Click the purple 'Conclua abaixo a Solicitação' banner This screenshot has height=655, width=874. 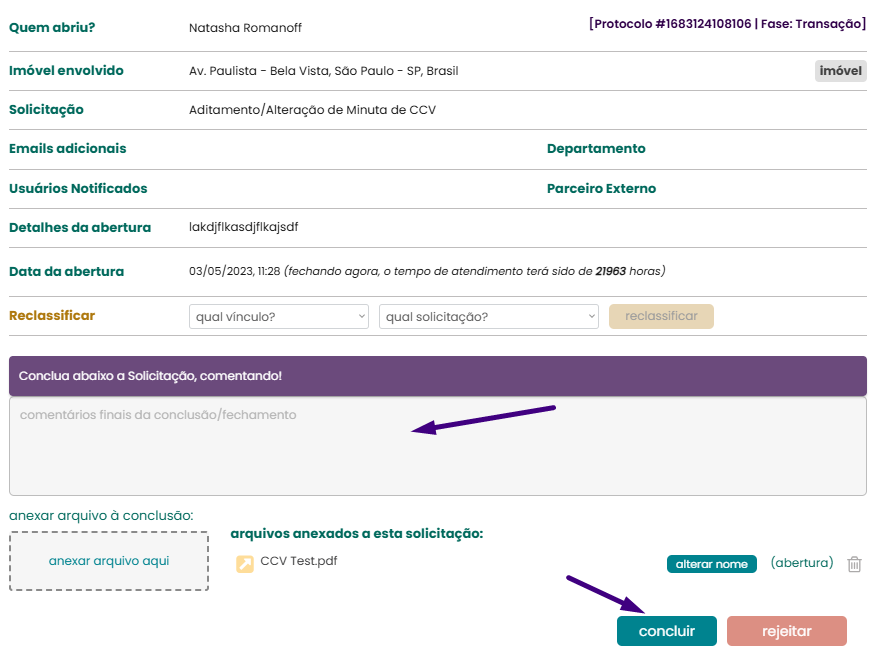click(437, 376)
